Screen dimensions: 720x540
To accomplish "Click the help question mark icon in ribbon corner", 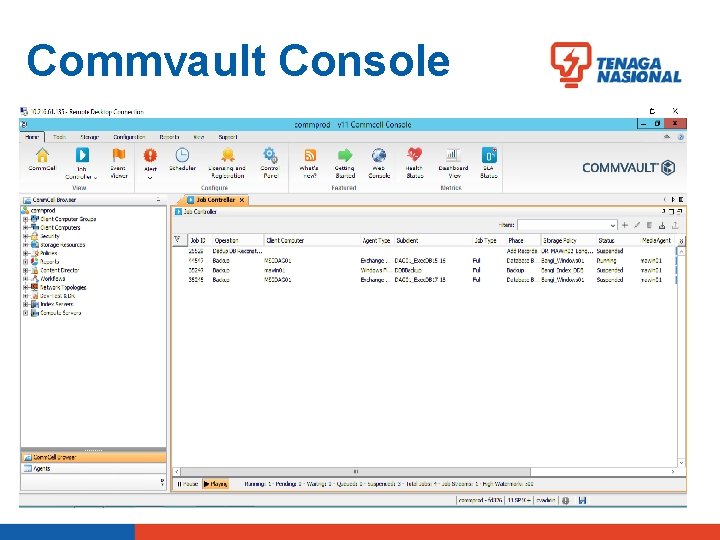I will coord(681,137).
